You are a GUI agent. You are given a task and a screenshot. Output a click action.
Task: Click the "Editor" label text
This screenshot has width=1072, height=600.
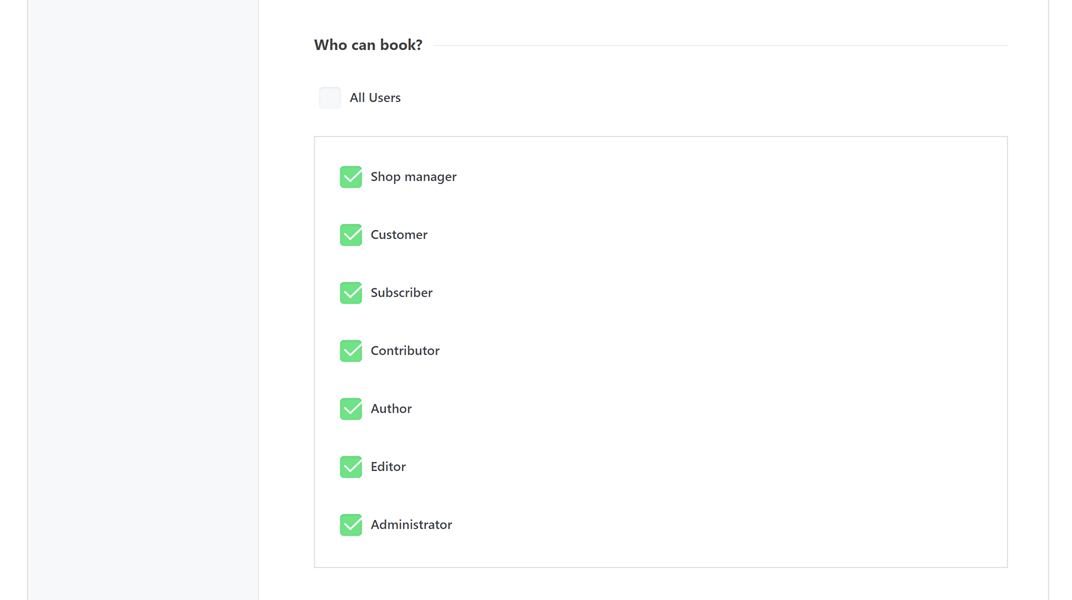[x=388, y=467]
